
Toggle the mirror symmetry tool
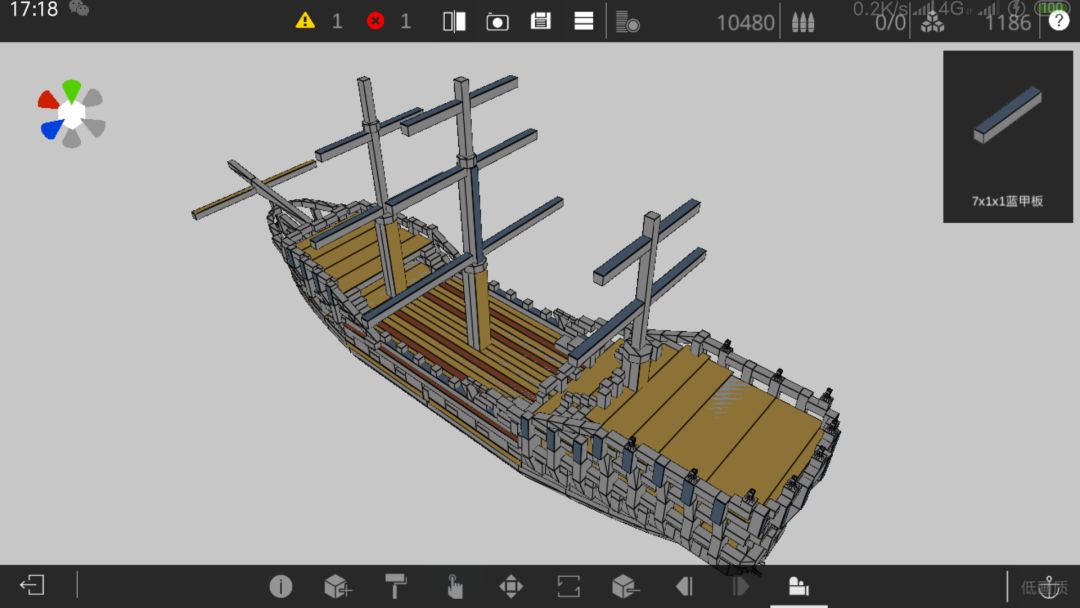pos(454,21)
